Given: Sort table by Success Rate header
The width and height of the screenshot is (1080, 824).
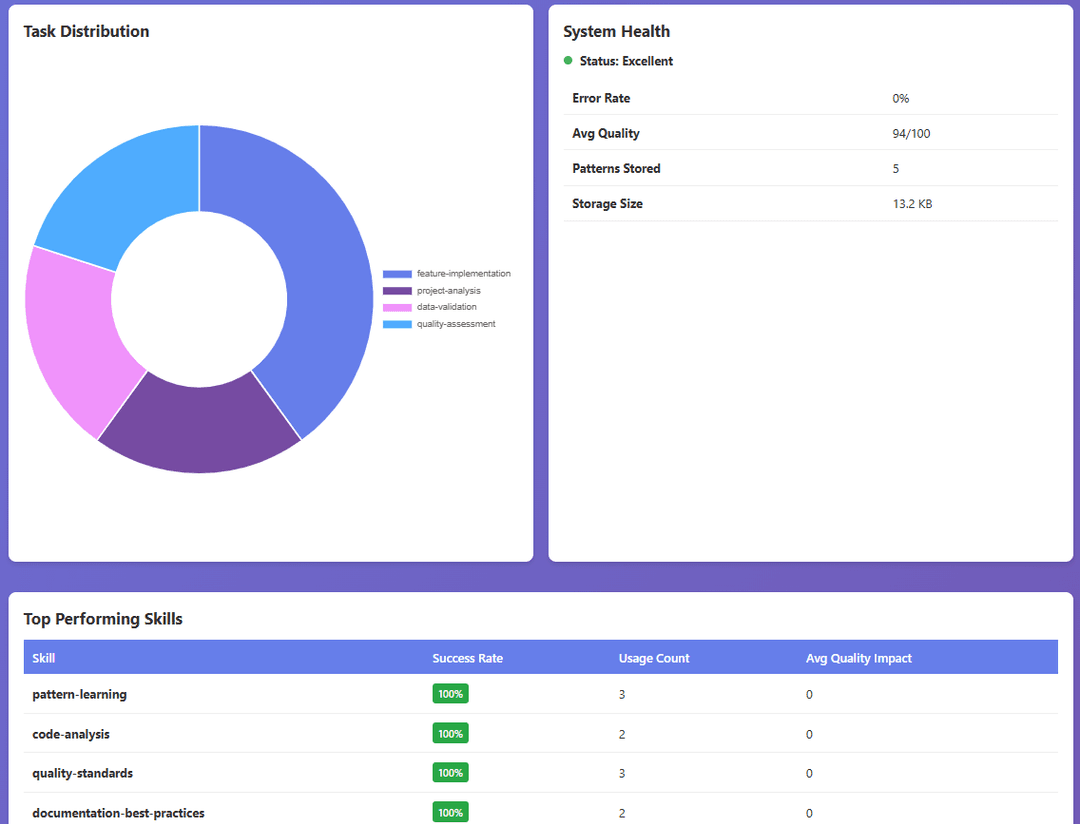Looking at the screenshot, I should [468, 658].
